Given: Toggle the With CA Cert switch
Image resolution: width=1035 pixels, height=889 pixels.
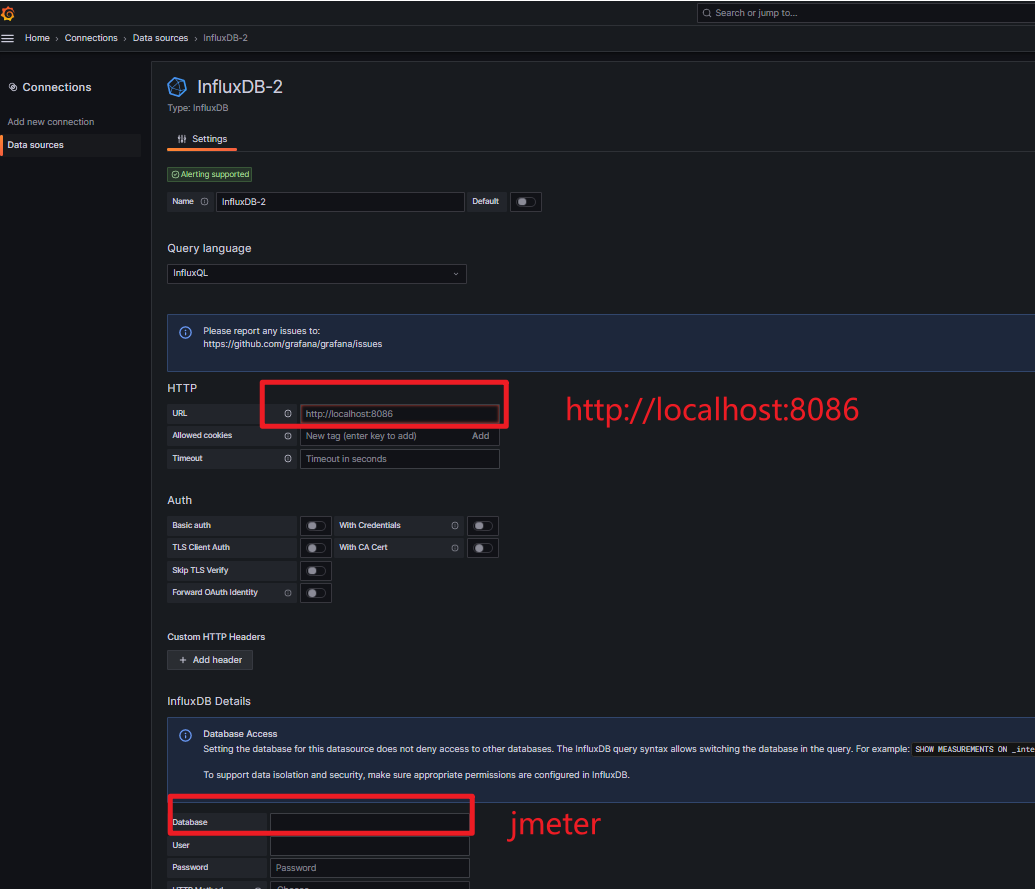Looking at the screenshot, I should pos(483,548).
